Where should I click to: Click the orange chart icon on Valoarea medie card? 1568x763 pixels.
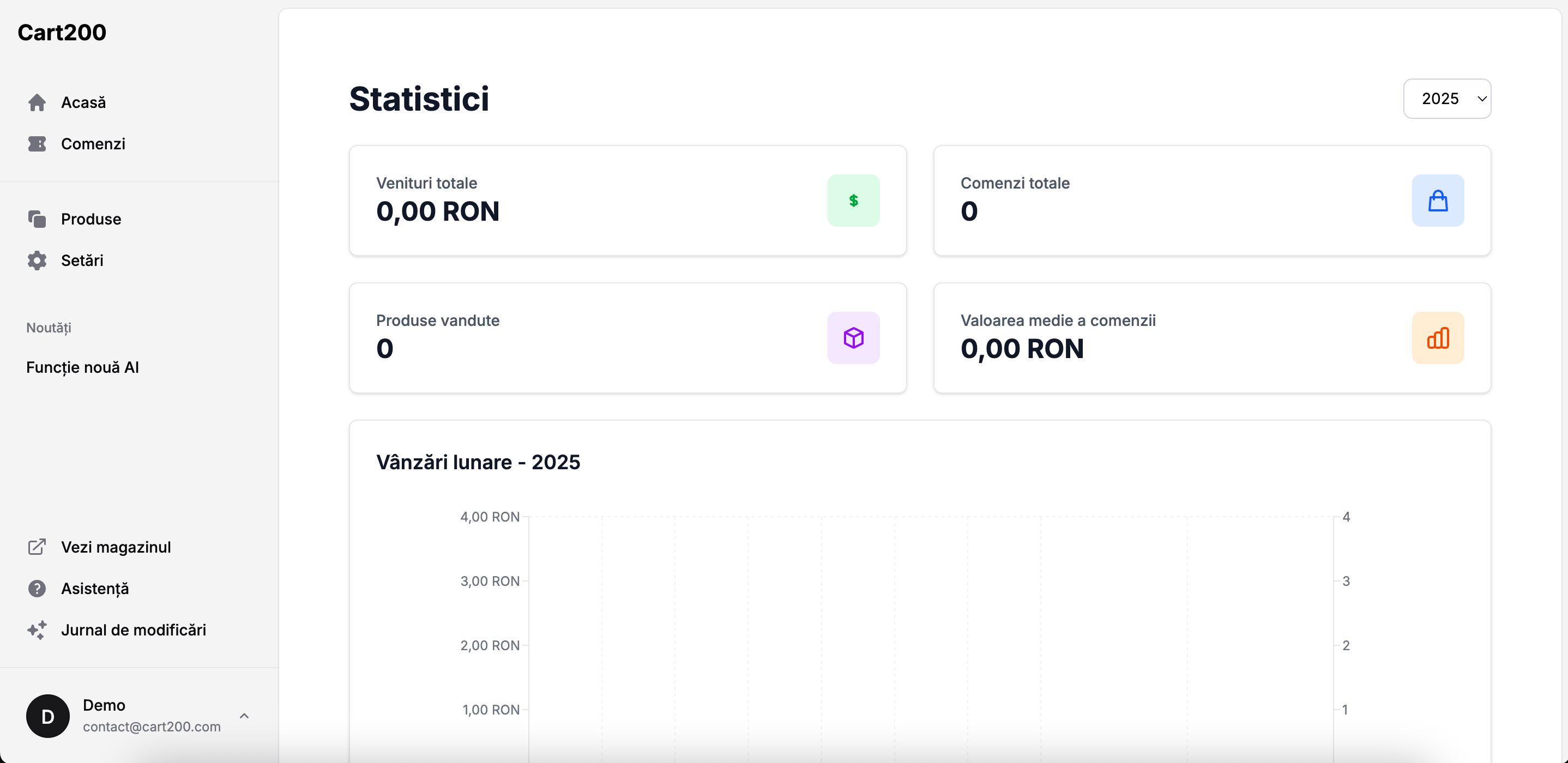pyautogui.click(x=1438, y=338)
